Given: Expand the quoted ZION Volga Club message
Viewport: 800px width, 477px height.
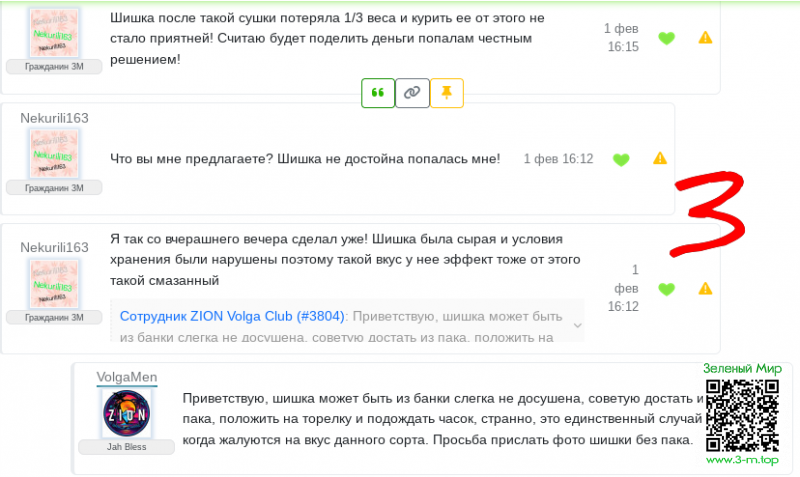Looking at the screenshot, I should coord(576,324).
